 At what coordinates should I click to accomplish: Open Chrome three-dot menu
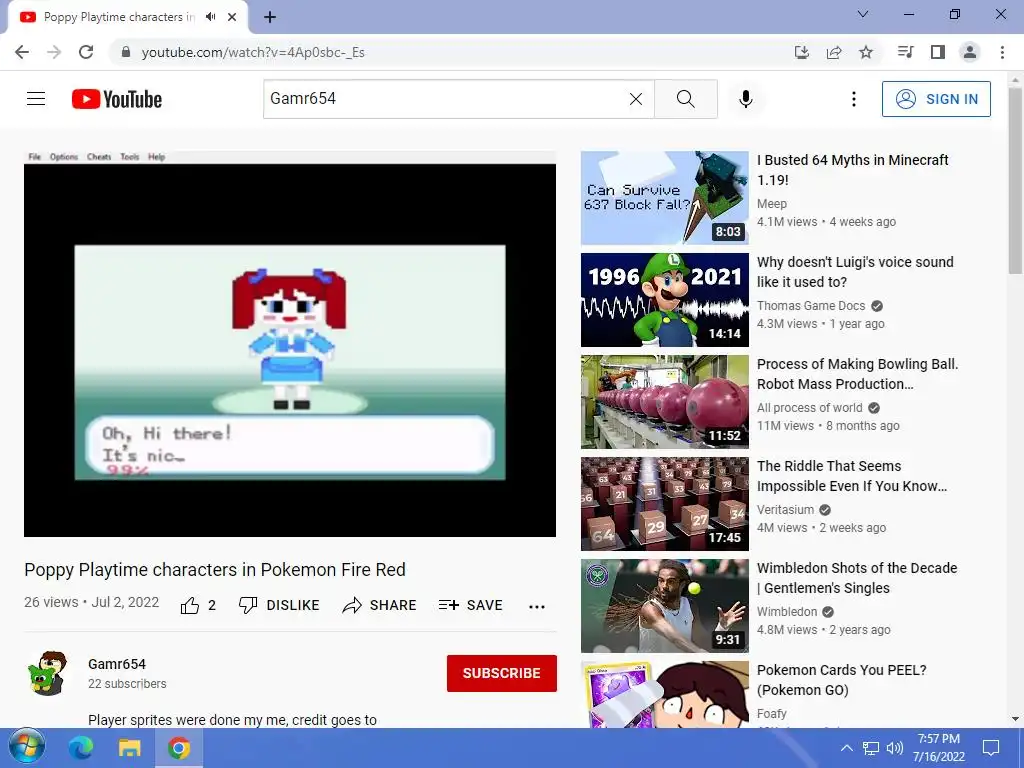(1002, 52)
